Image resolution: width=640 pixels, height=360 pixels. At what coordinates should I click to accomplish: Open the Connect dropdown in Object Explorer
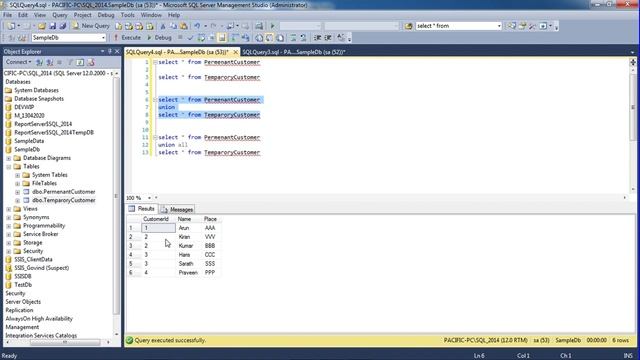(x=18, y=62)
